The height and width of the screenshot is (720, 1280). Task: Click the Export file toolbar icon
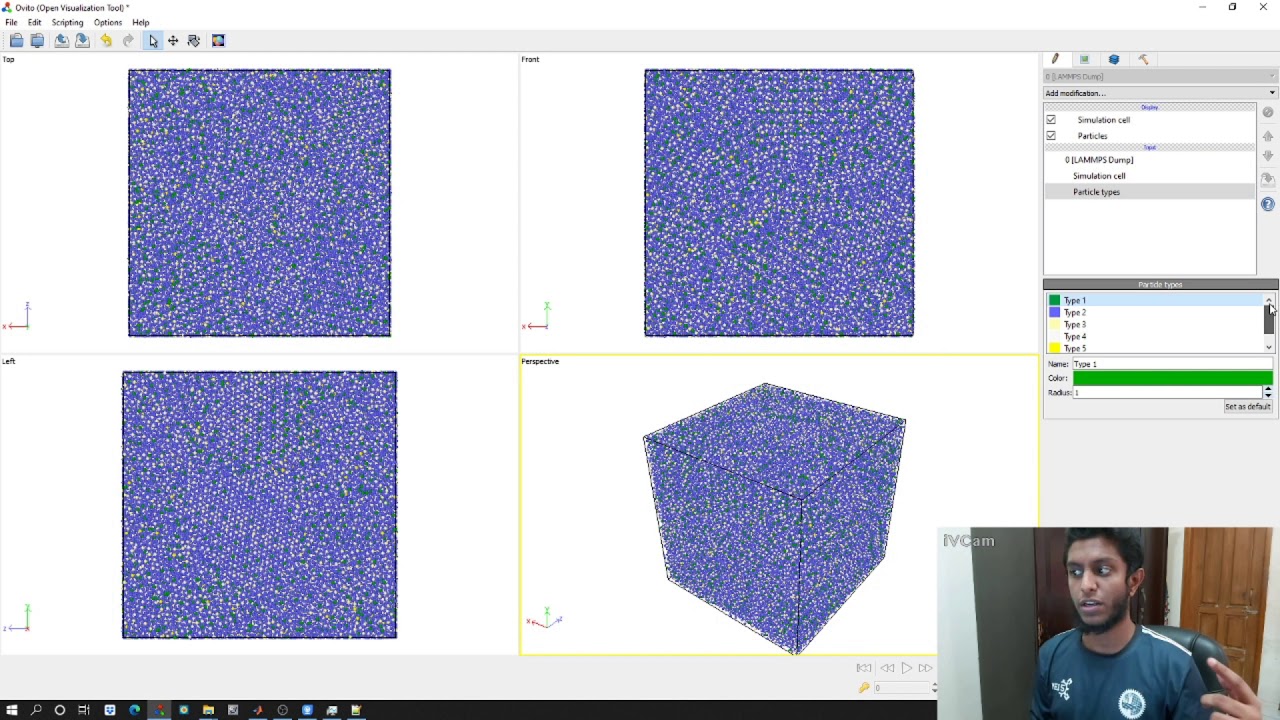[x=61, y=40]
